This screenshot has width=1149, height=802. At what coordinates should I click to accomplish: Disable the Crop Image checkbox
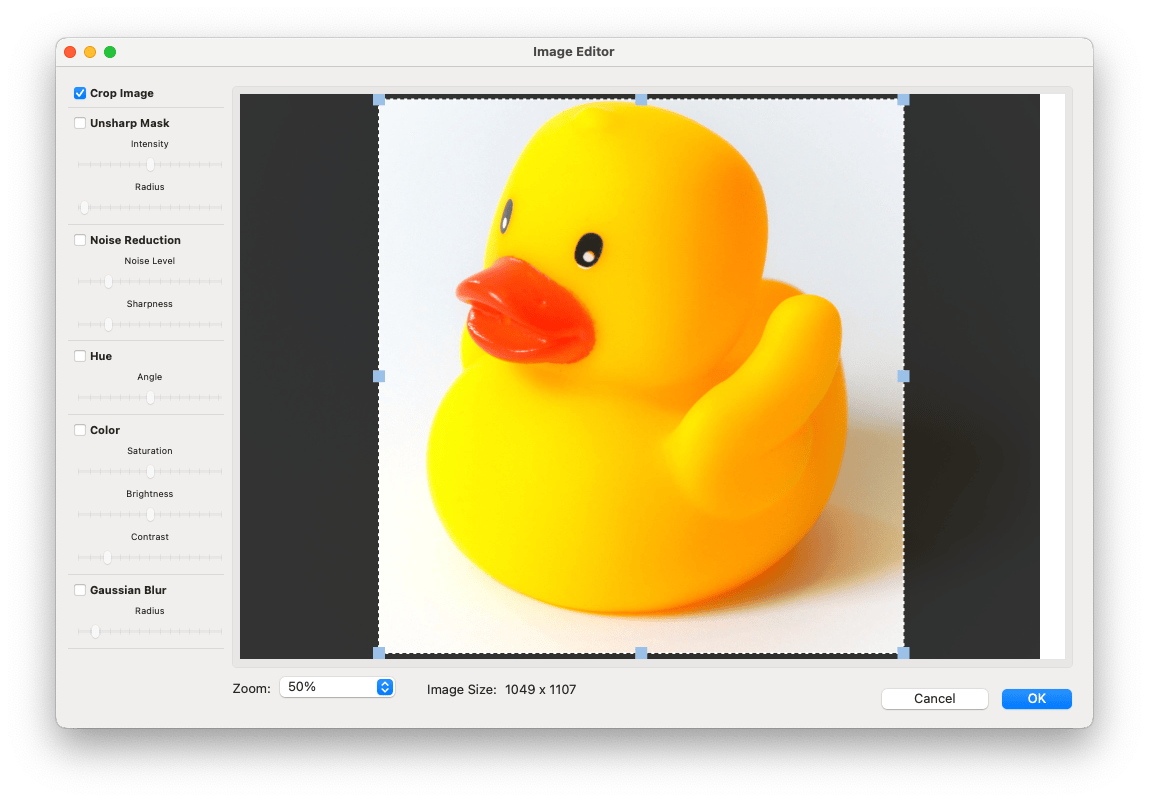pyautogui.click(x=80, y=93)
